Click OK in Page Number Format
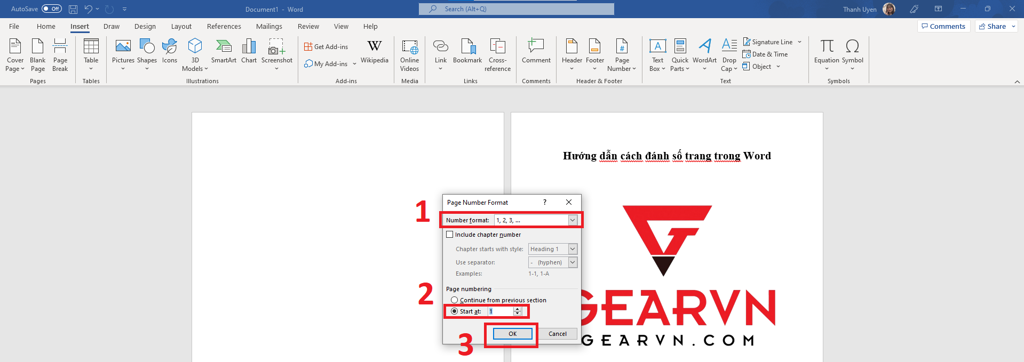 (x=513, y=333)
